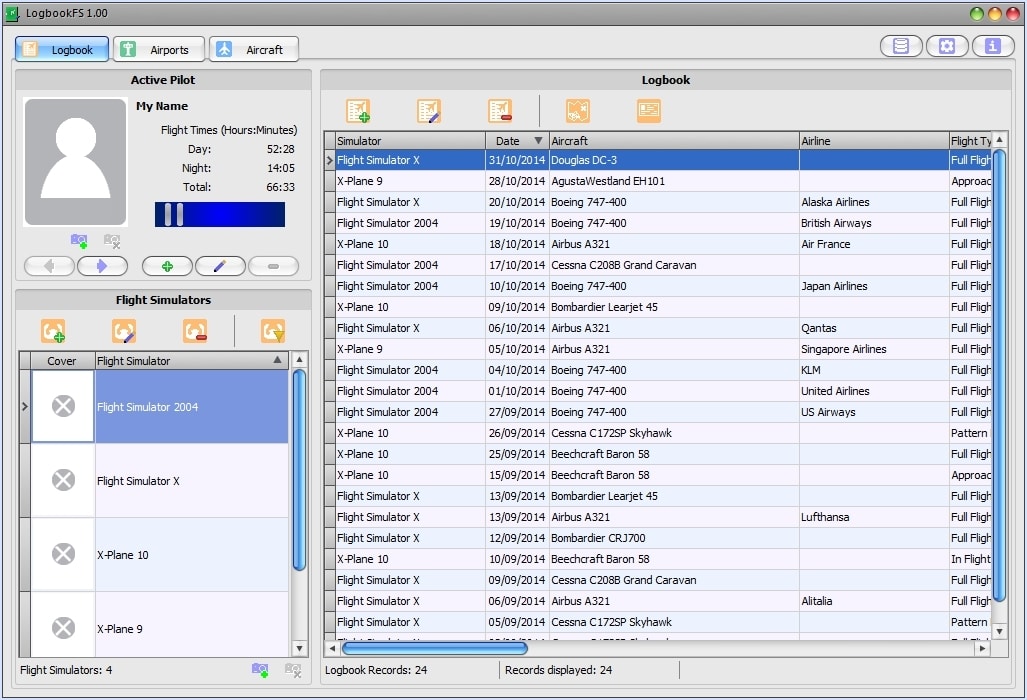1027x700 pixels.
Task: Open the Aircraft tab
Action: [254, 49]
